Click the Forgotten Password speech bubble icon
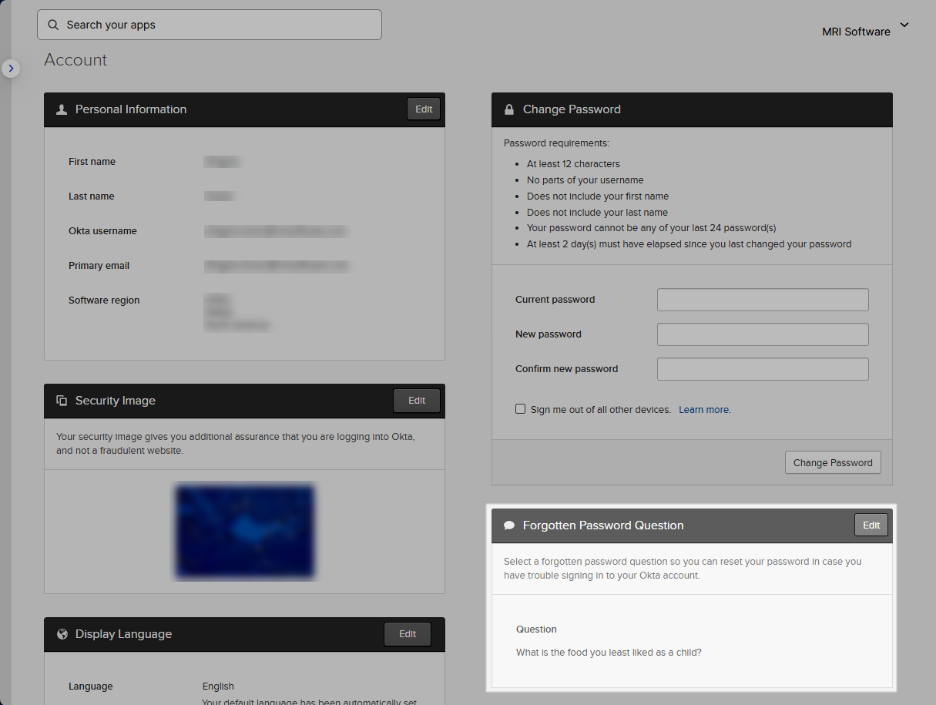This screenshot has width=936, height=705. click(509, 525)
